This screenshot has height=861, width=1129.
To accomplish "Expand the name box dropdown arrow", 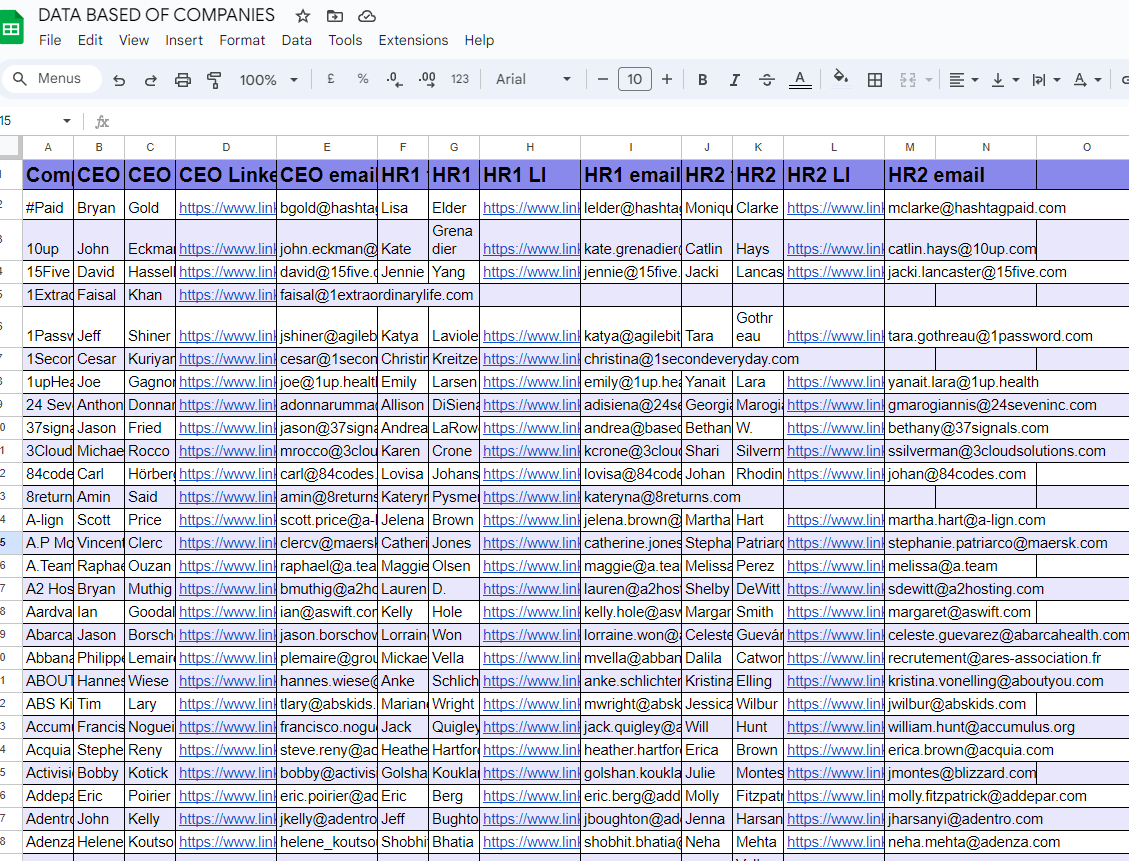I will coord(67,121).
